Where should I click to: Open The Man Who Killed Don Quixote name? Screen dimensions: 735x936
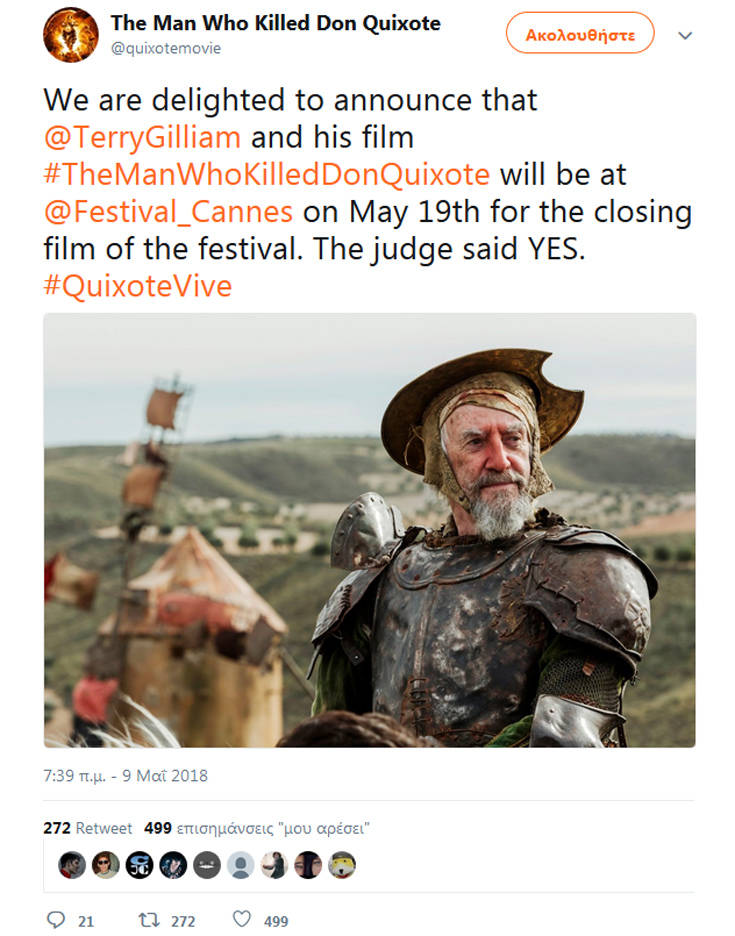tap(275, 22)
